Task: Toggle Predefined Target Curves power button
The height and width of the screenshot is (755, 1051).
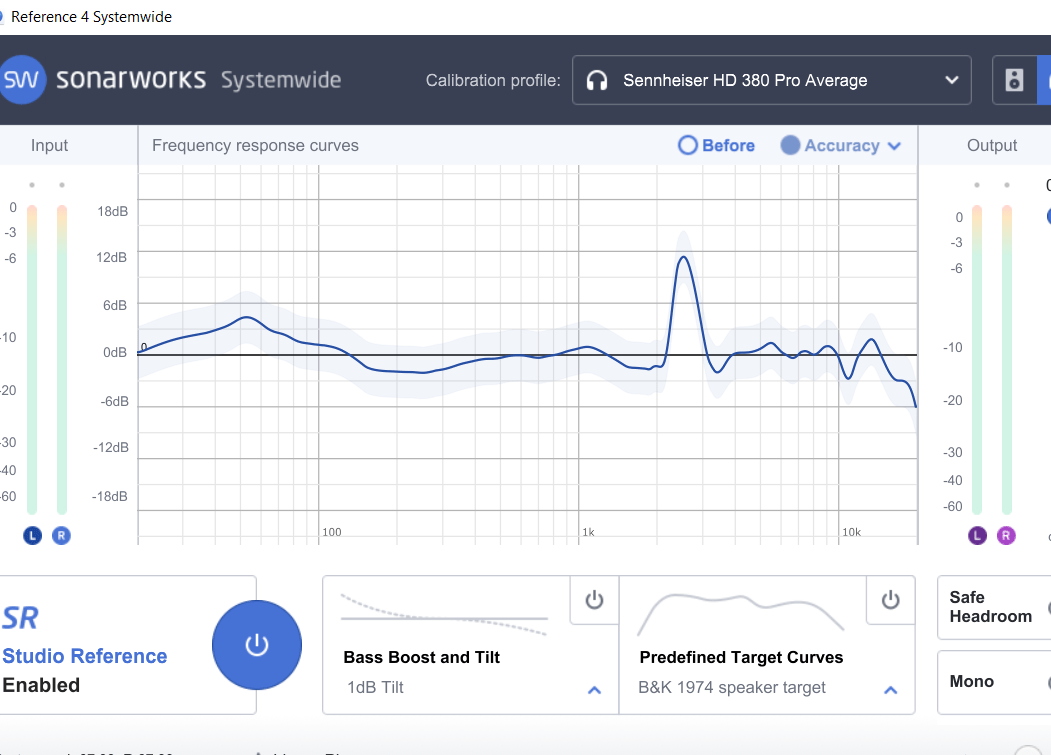Action: click(890, 599)
